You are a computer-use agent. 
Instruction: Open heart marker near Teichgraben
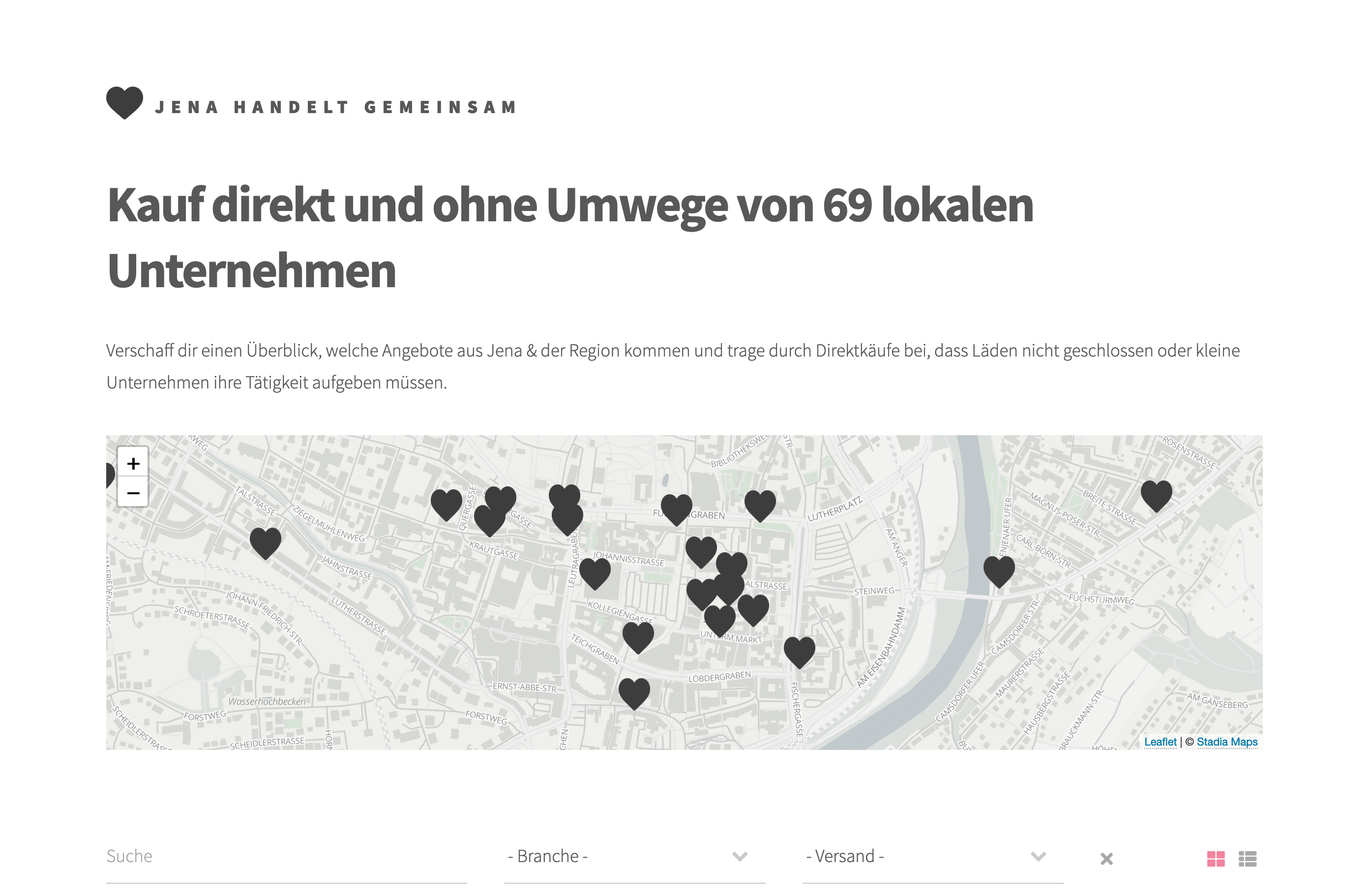pyautogui.click(x=638, y=636)
